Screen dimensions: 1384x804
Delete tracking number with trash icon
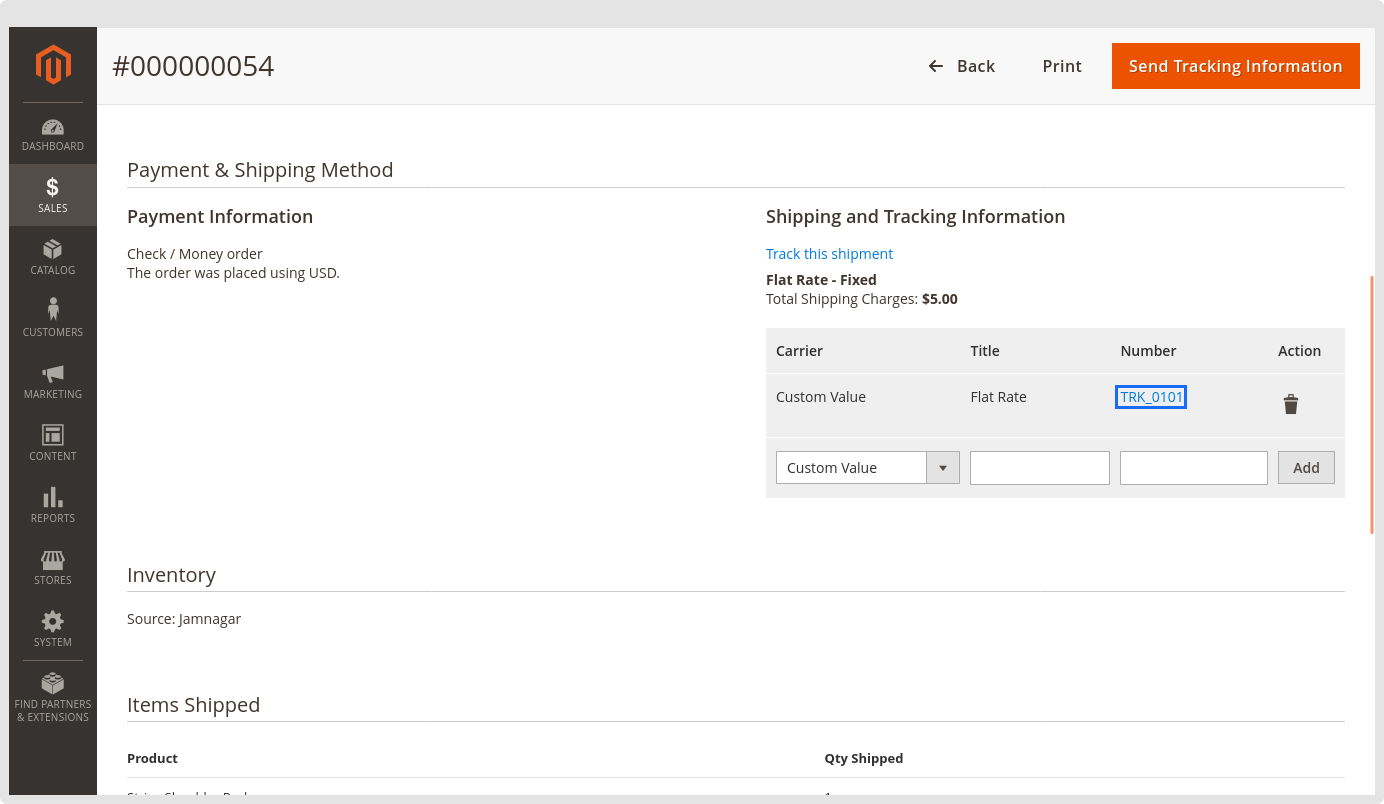point(1291,404)
